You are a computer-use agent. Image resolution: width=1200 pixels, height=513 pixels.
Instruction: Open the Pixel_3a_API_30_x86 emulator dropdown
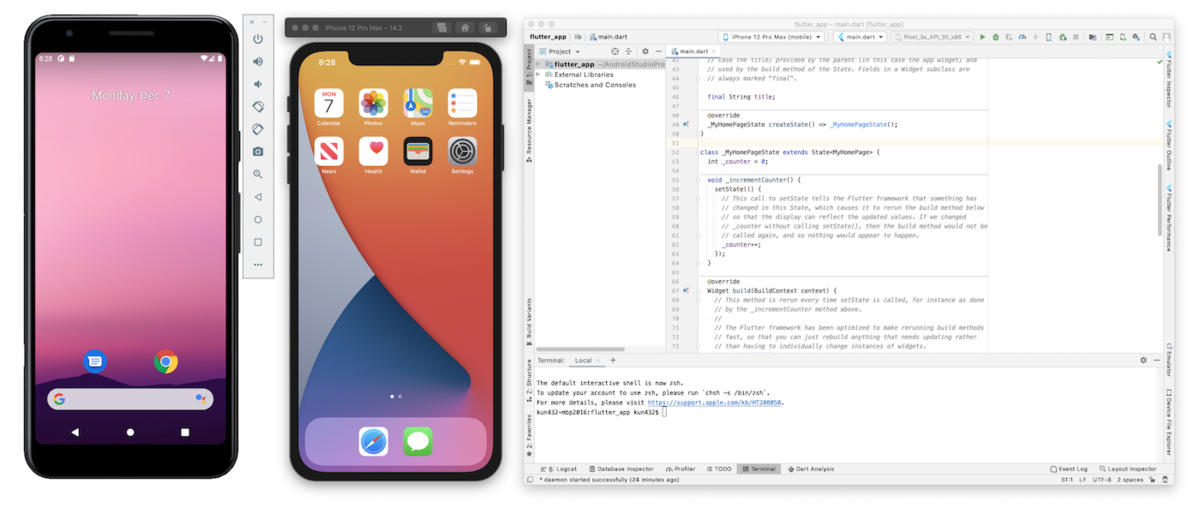[931, 37]
